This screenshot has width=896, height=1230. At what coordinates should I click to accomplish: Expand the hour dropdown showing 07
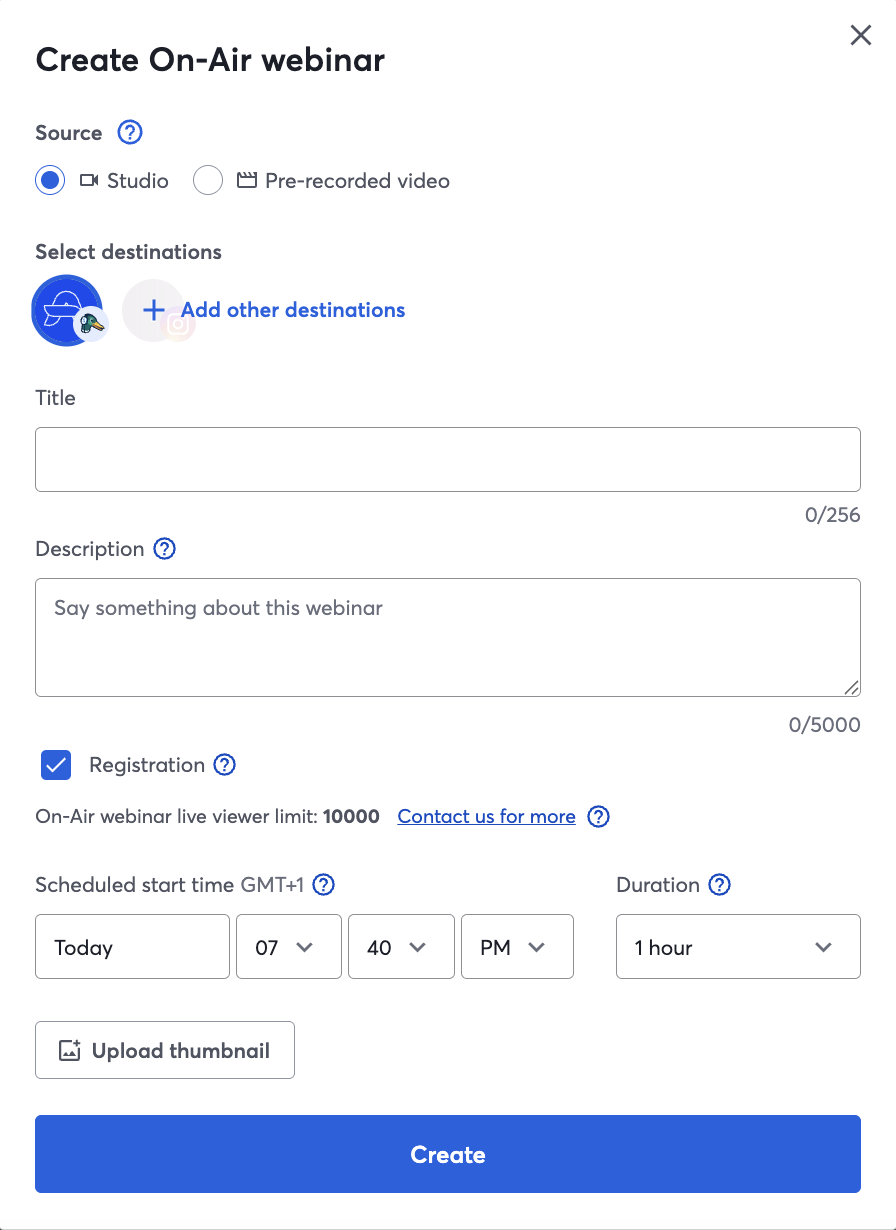[x=289, y=946]
